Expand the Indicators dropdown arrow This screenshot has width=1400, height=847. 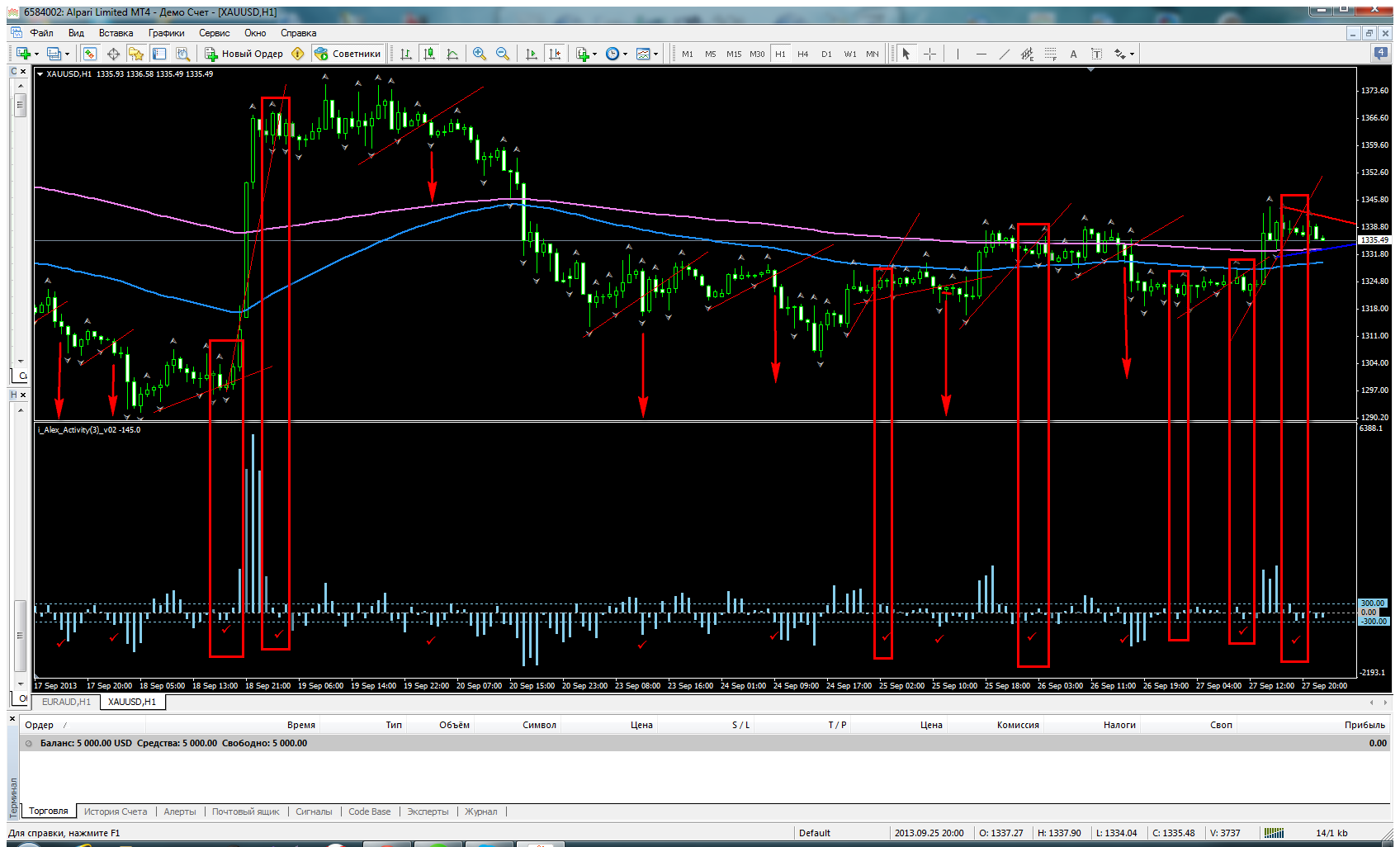[x=594, y=54]
